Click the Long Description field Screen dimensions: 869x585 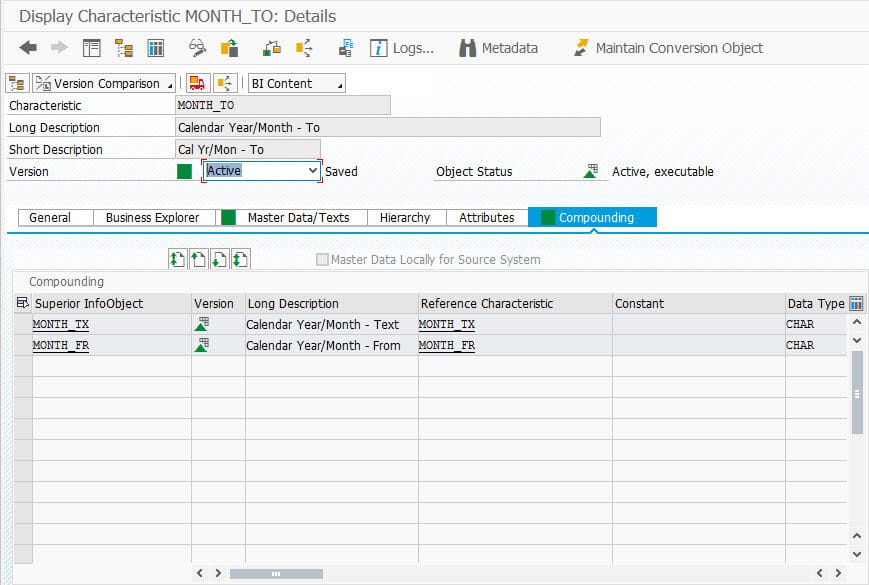tap(387, 127)
